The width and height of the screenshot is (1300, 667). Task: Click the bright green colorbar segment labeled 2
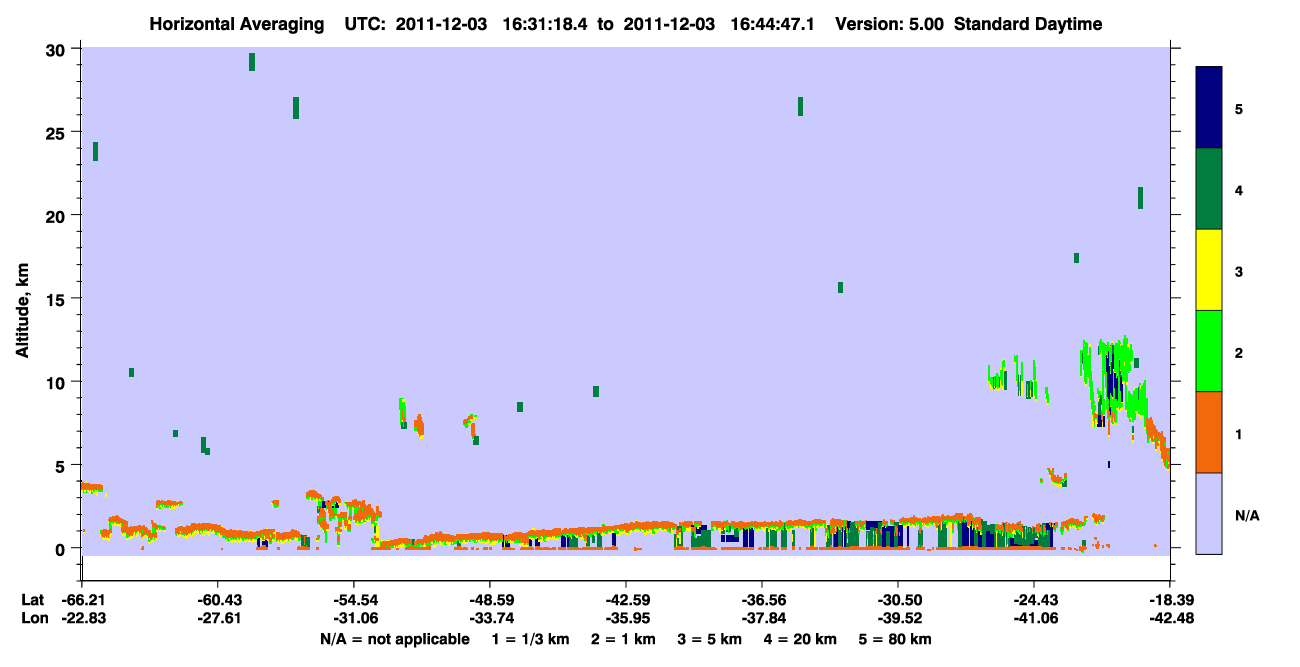pyautogui.click(x=1209, y=351)
